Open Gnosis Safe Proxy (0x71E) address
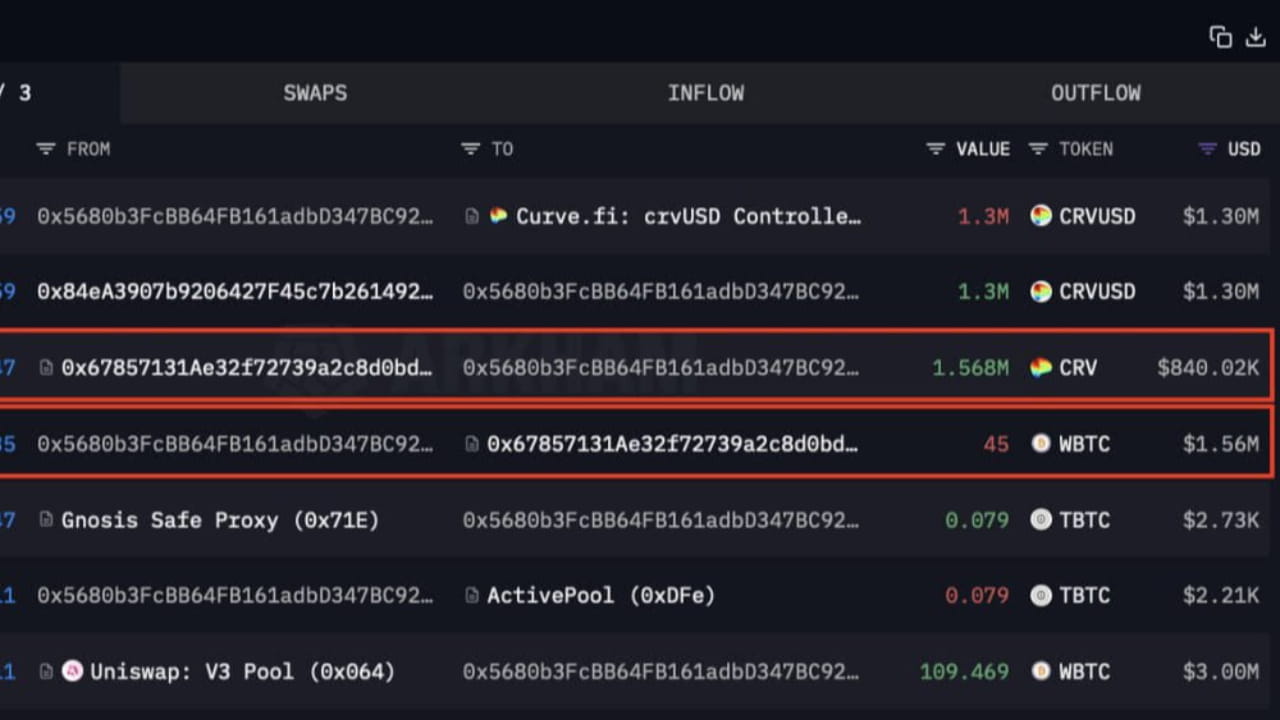Viewport: 1280px width, 720px height. click(x=220, y=520)
